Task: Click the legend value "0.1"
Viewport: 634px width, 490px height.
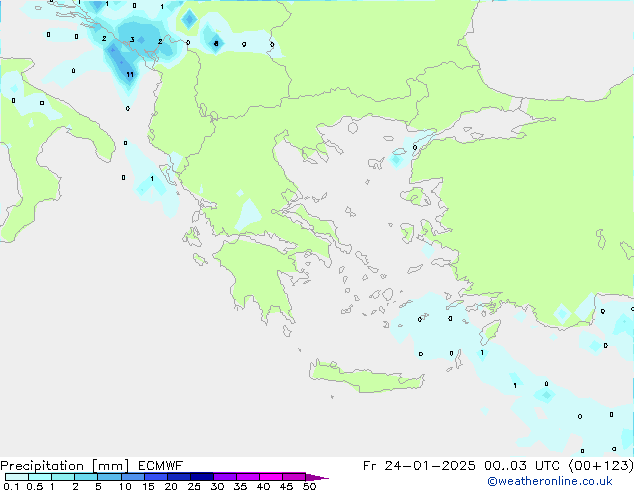Action: [x=11, y=486]
